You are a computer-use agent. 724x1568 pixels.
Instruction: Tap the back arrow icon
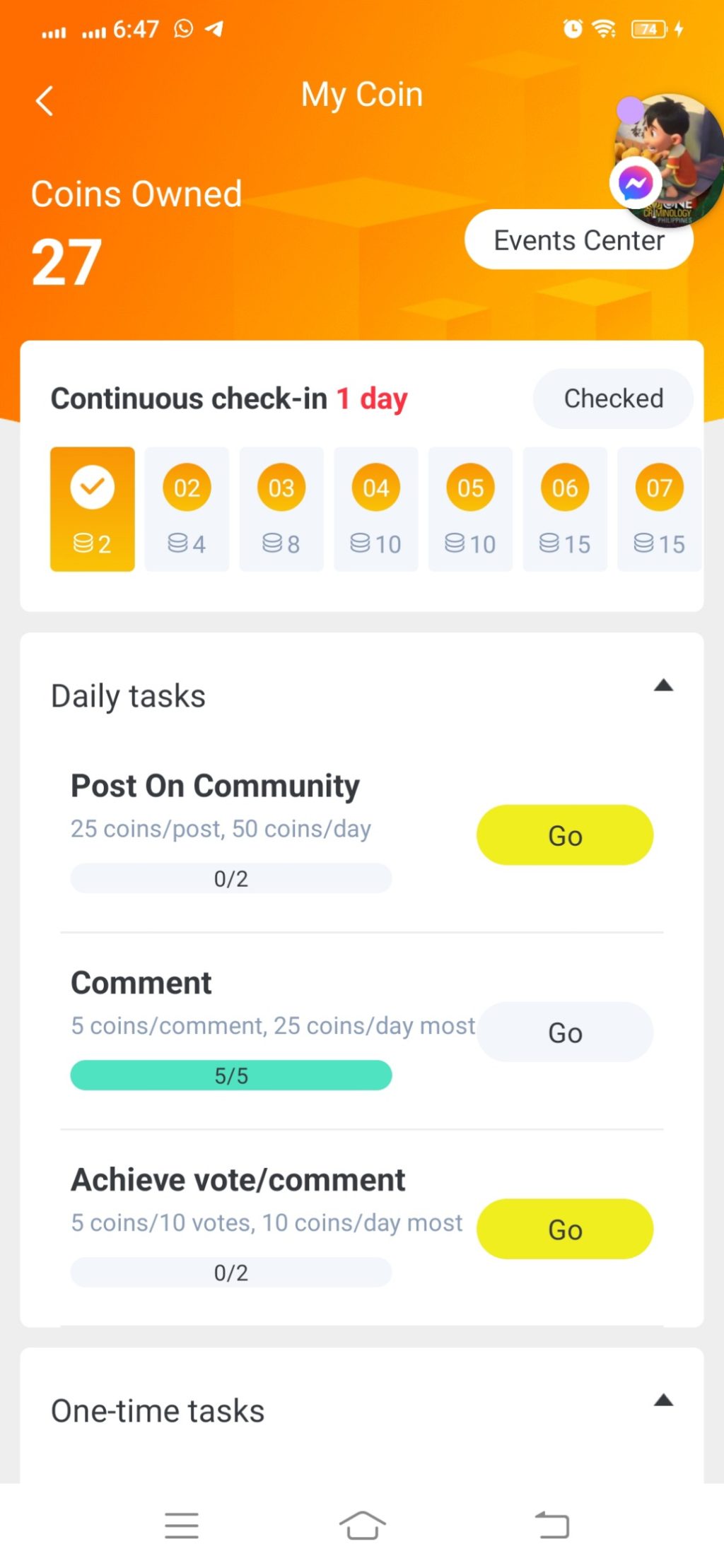45,101
